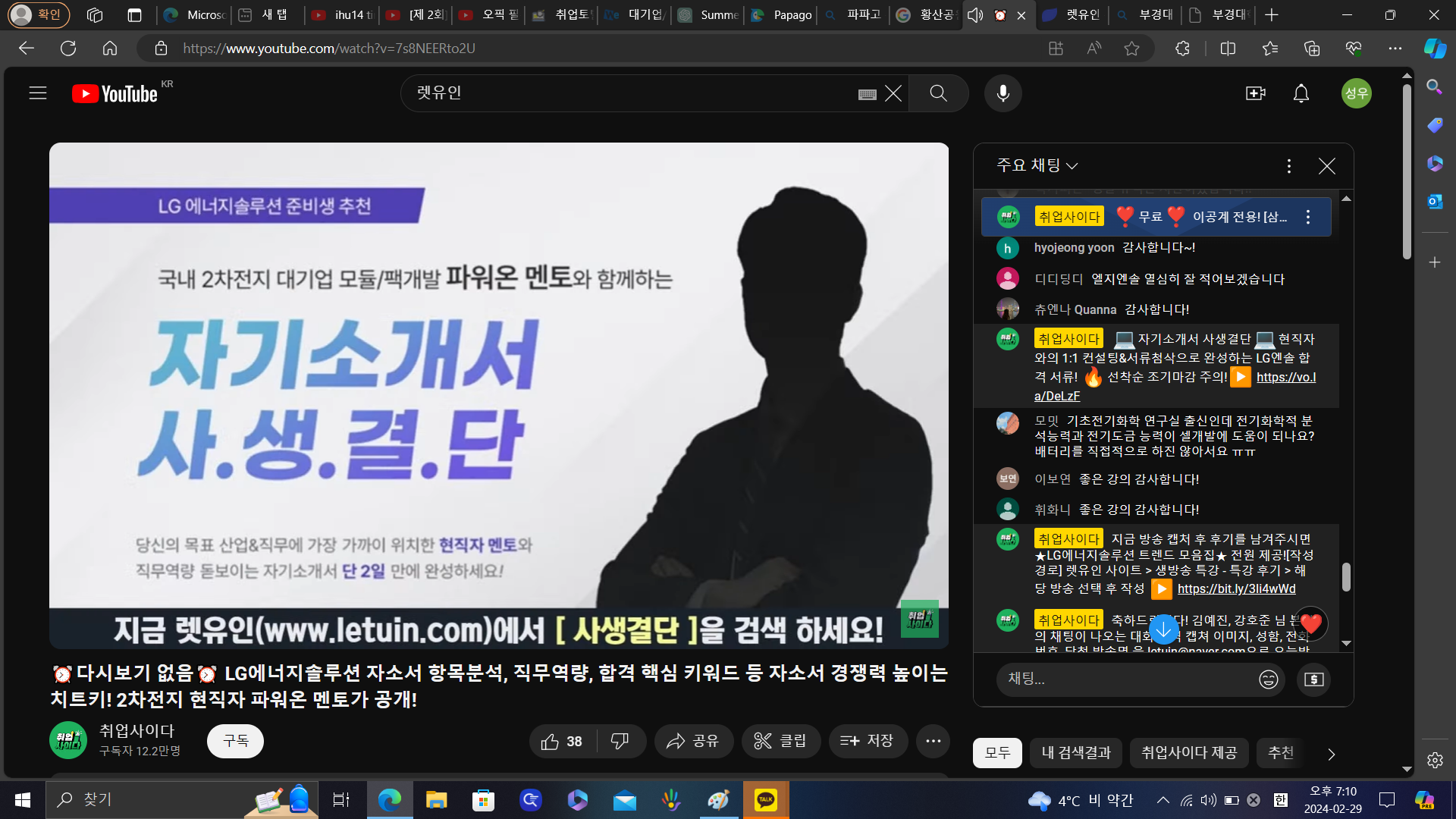
Task: Focus the 채팅 message input field
Action: pyautogui.click(x=1126, y=679)
